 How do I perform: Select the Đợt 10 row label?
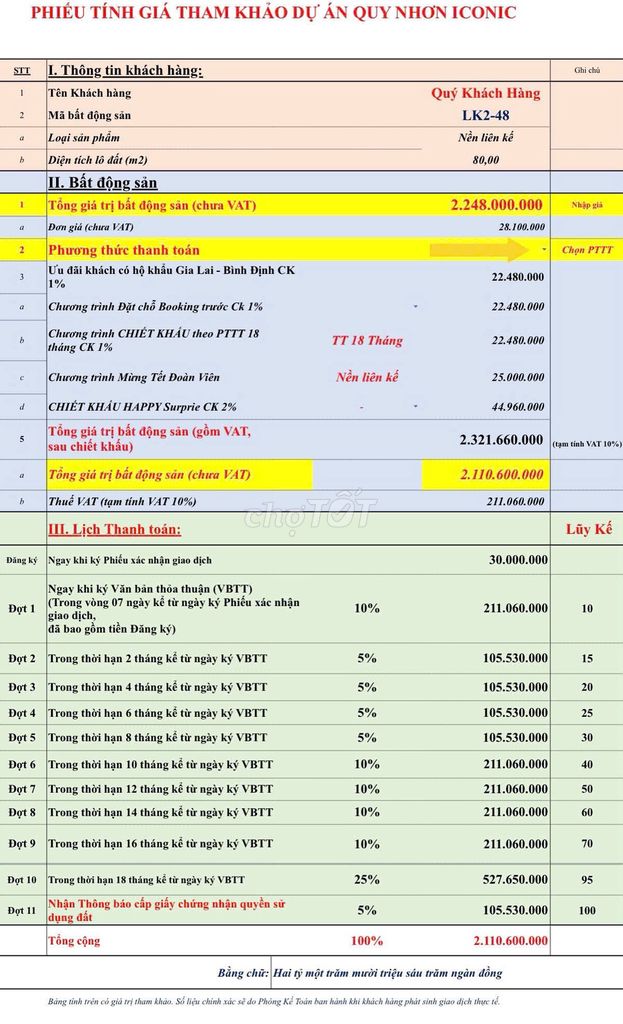point(23,880)
